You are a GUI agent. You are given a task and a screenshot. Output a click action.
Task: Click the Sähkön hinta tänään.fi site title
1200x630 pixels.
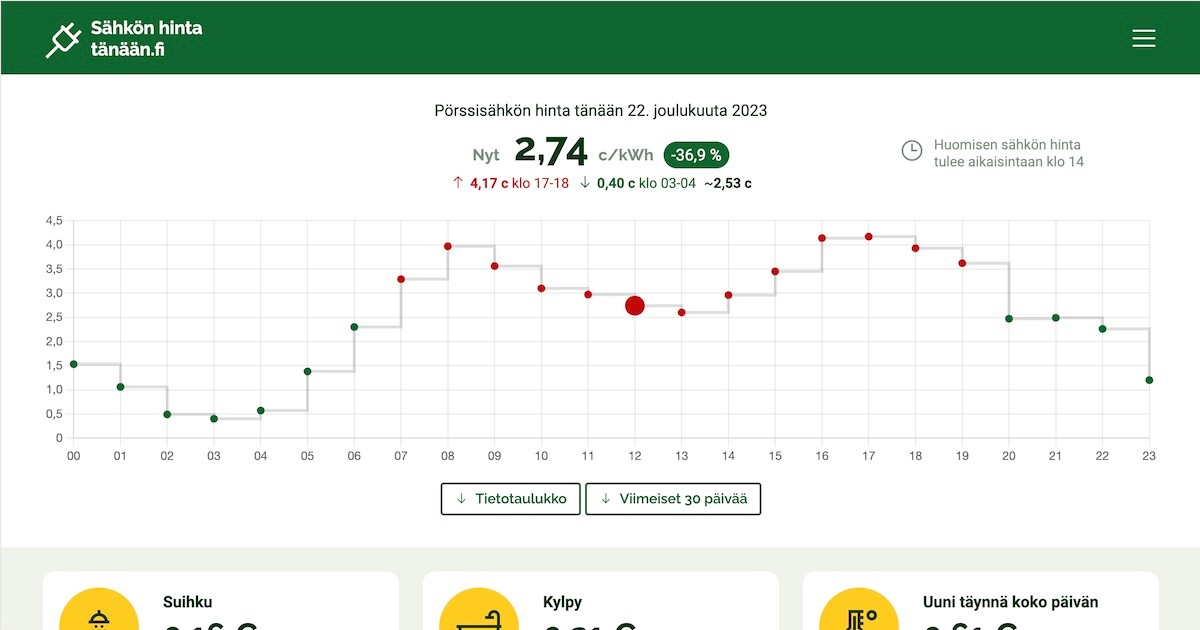coord(146,38)
